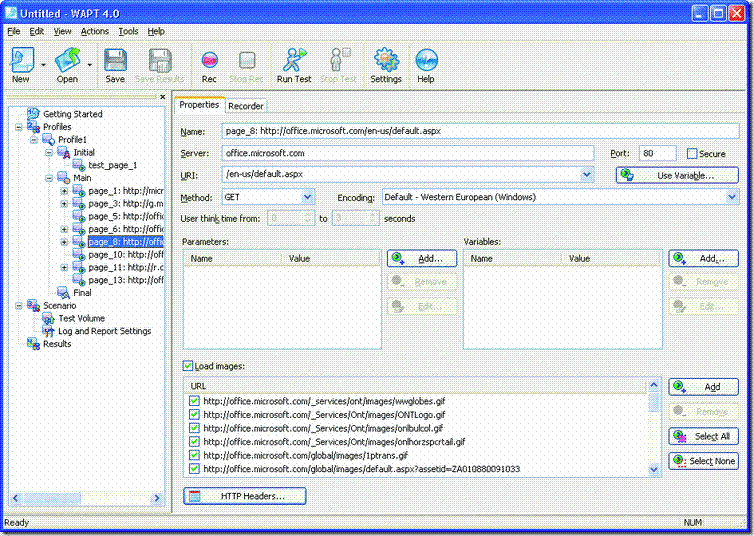
Task: Open Settings gear icon in toolbar
Action: [386, 60]
